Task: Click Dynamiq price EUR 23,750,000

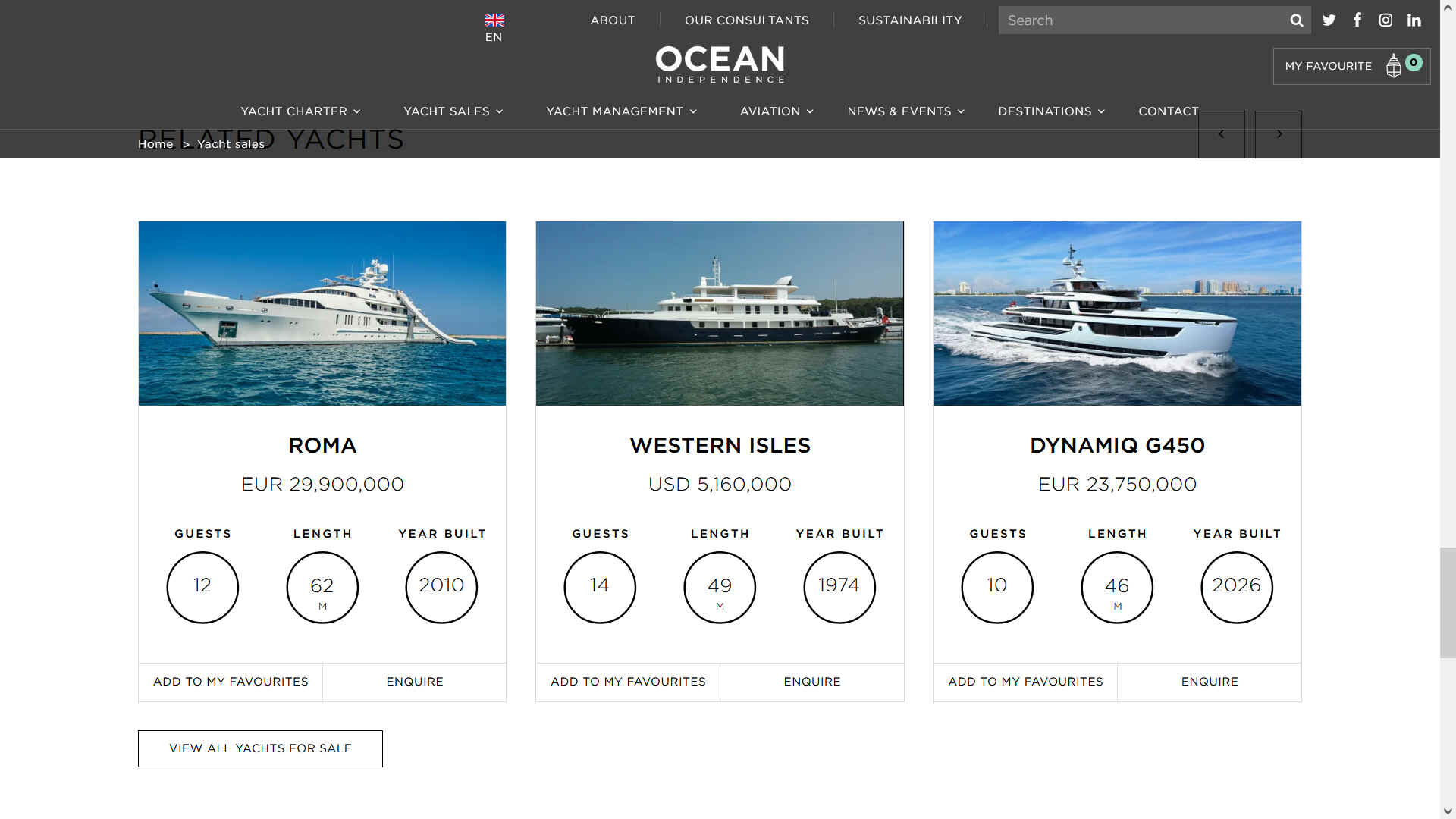Action: point(1117,484)
